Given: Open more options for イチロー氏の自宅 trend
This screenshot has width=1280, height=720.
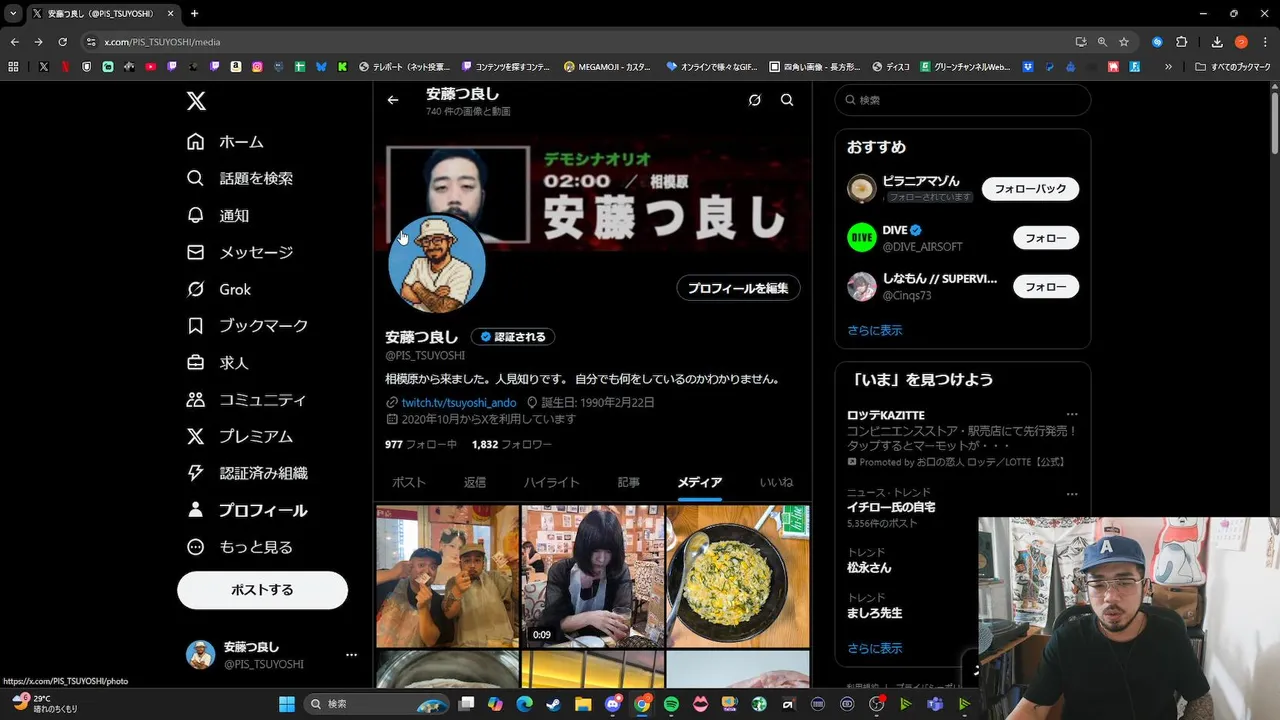Looking at the screenshot, I should pyautogui.click(x=1072, y=494).
